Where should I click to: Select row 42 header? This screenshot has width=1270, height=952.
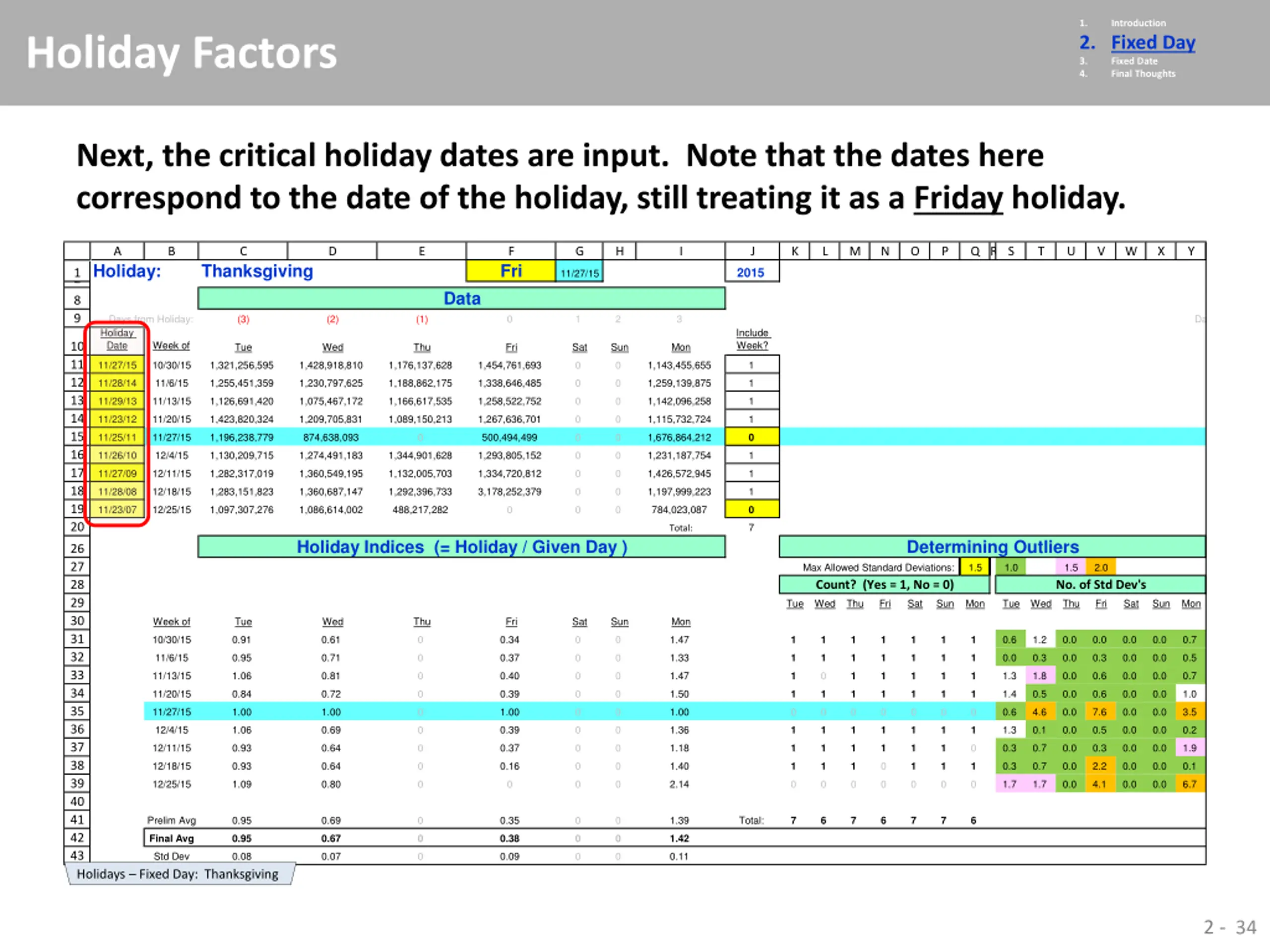point(77,837)
